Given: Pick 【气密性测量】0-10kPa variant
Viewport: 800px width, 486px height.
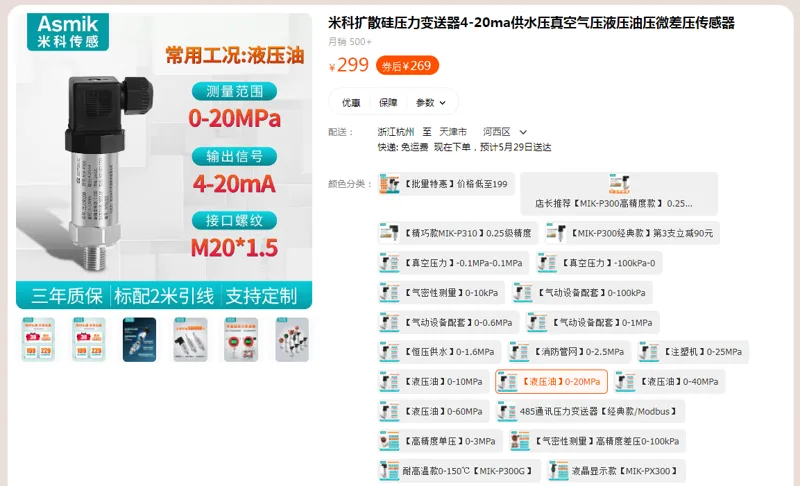Looking at the screenshot, I should click(x=441, y=293).
